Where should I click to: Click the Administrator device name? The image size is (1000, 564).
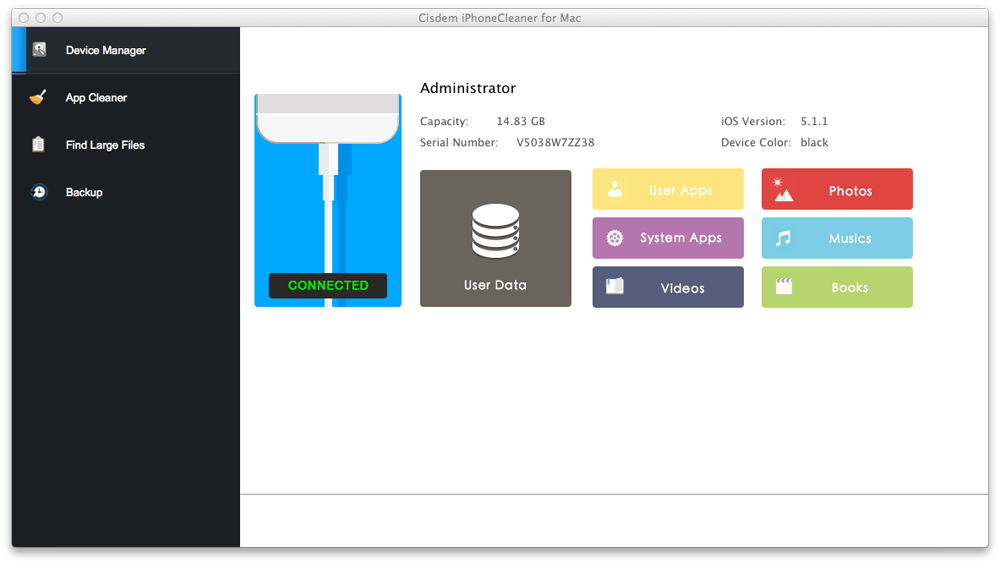pyautogui.click(x=467, y=88)
